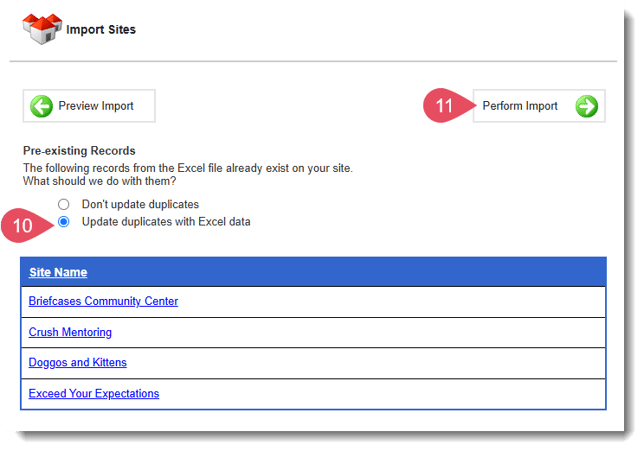Click the green left arrow icon
The height and width of the screenshot is (451, 644).
(x=42, y=106)
